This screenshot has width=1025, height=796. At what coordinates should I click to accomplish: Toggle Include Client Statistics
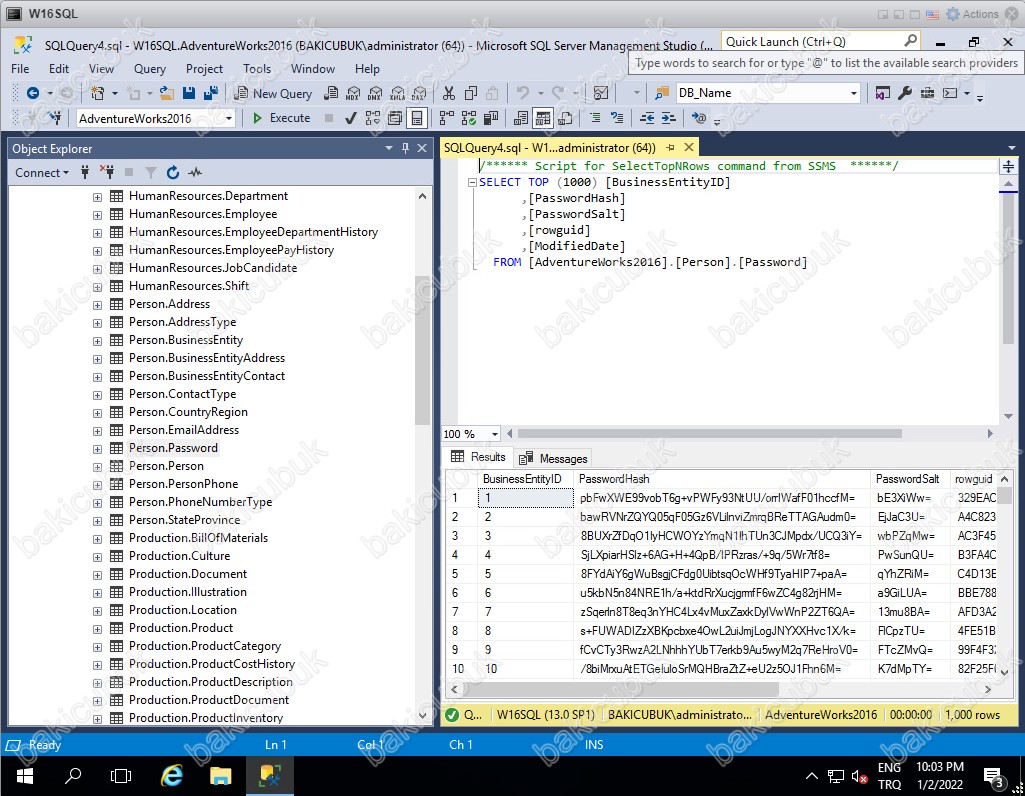click(491, 118)
